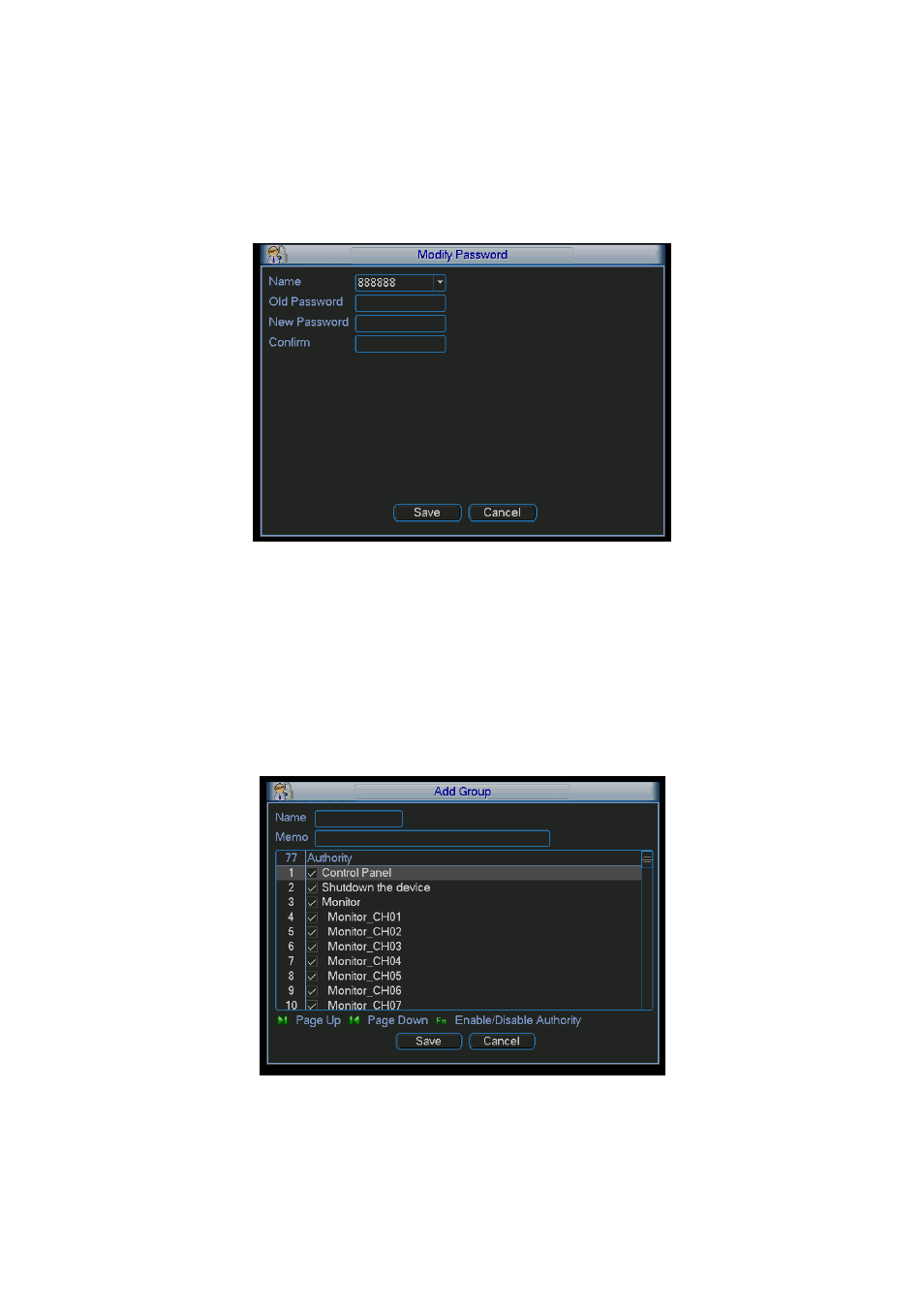
Task: Click the scrollbar grip icon in Authority list
Action: [x=647, y=858]
